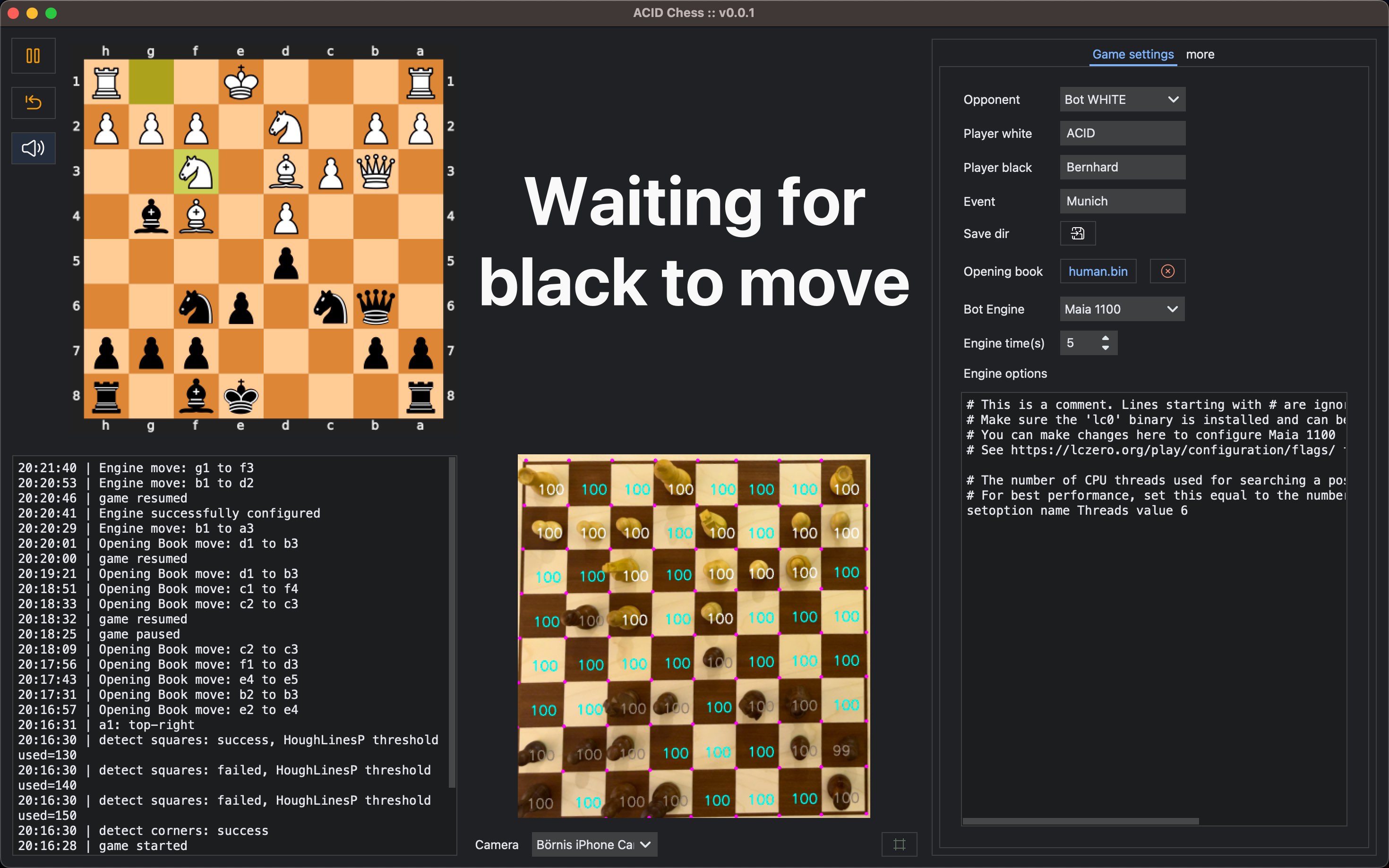This screenshot has width=1389, height=868.
Task: Remove the human.bin opening book
Action: [1167, 270]
